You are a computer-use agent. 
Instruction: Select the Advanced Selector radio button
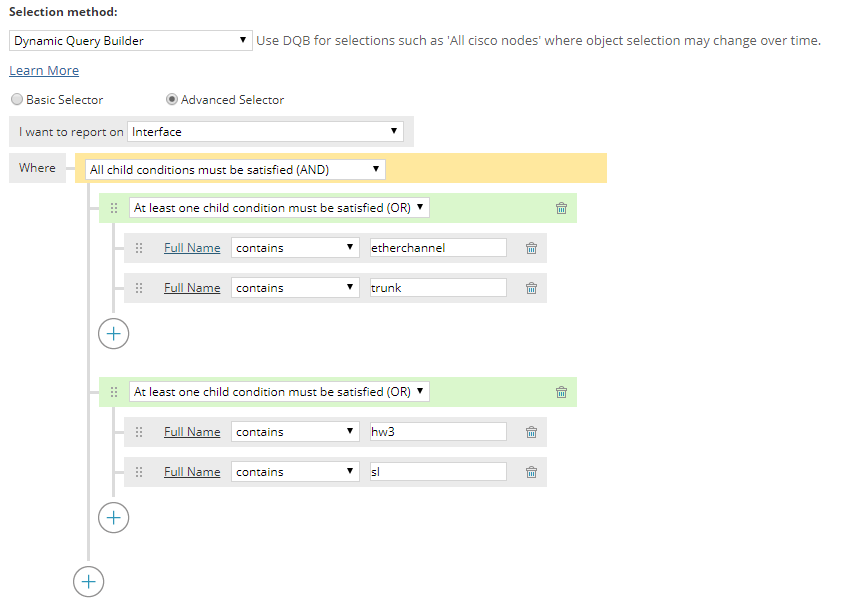(x=172, y=100)
